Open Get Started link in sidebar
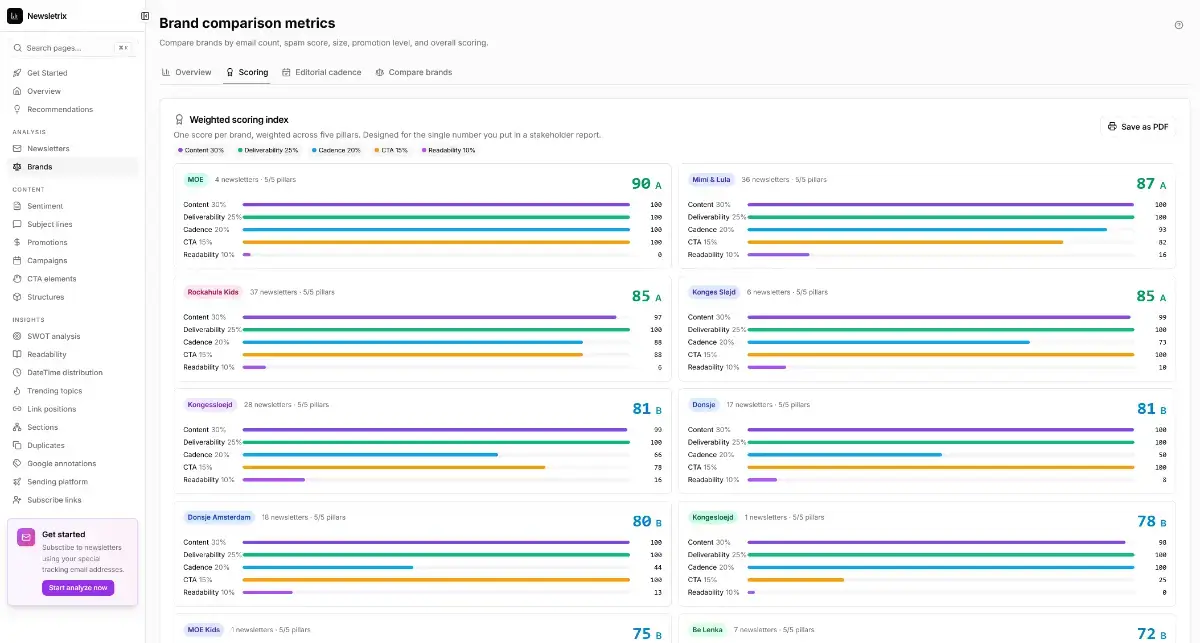Screen dimensions: 1200x643 point(47,73)
